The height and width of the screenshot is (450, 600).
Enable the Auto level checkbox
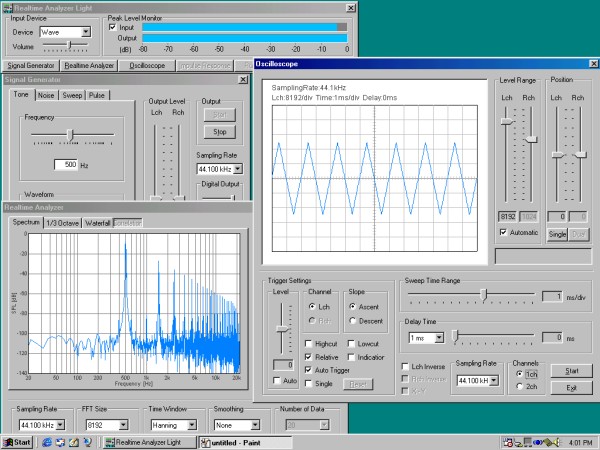click(277, 380)
